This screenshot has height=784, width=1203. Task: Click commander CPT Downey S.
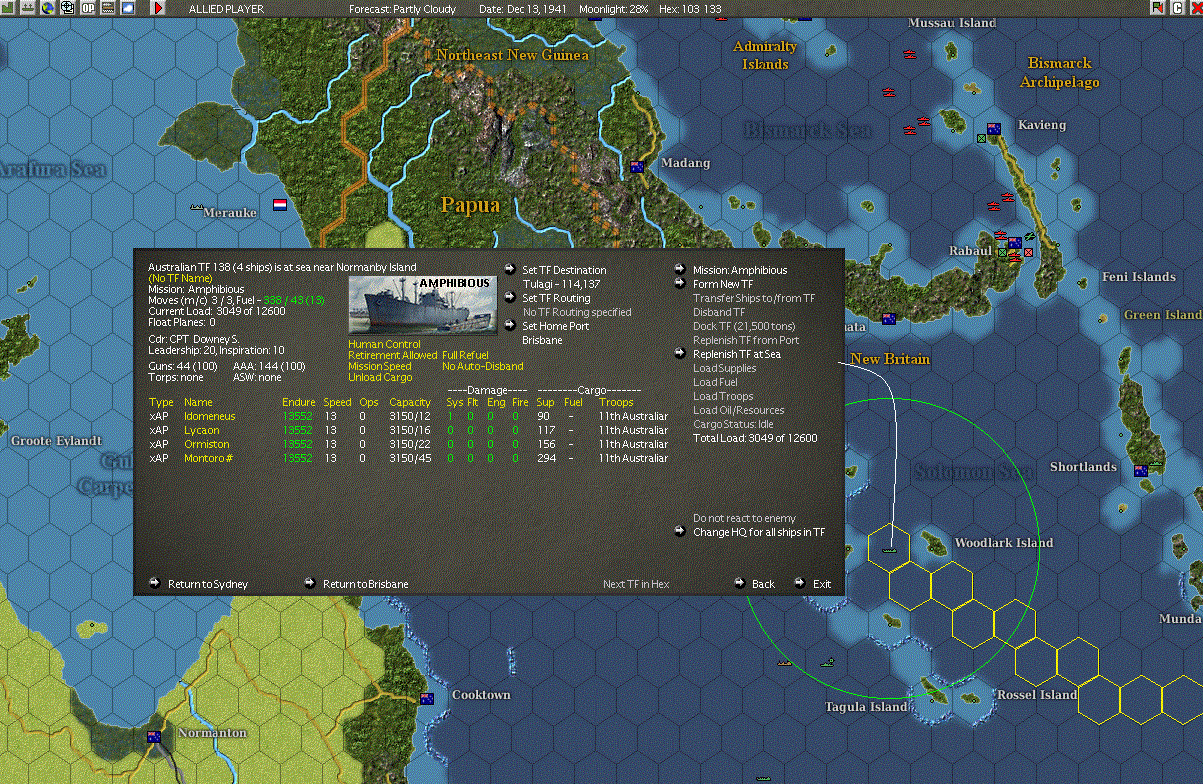pos(194,339)
